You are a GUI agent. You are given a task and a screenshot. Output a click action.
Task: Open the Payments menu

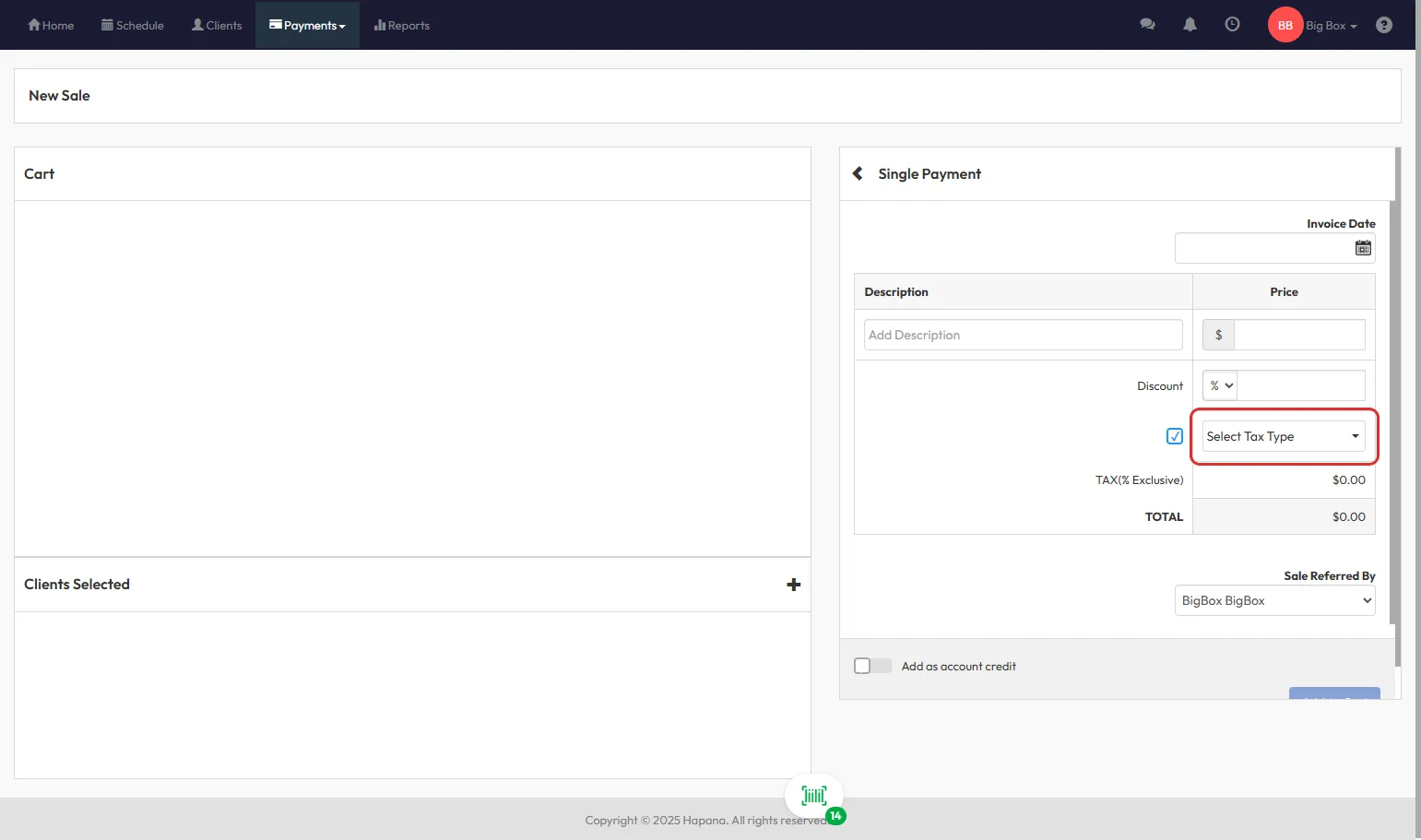[307, 25]
